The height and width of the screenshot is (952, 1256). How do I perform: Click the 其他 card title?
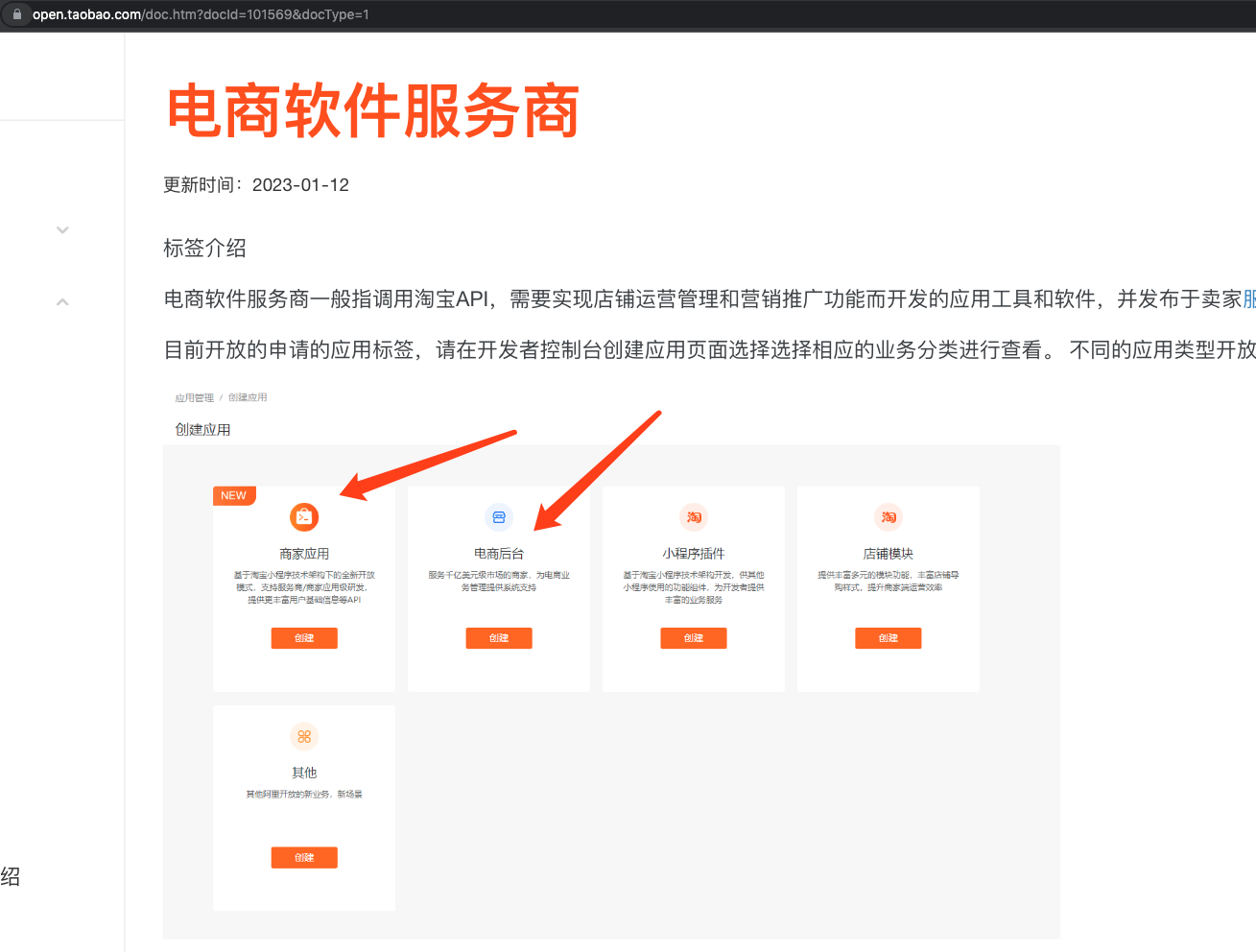click(304, 773)
